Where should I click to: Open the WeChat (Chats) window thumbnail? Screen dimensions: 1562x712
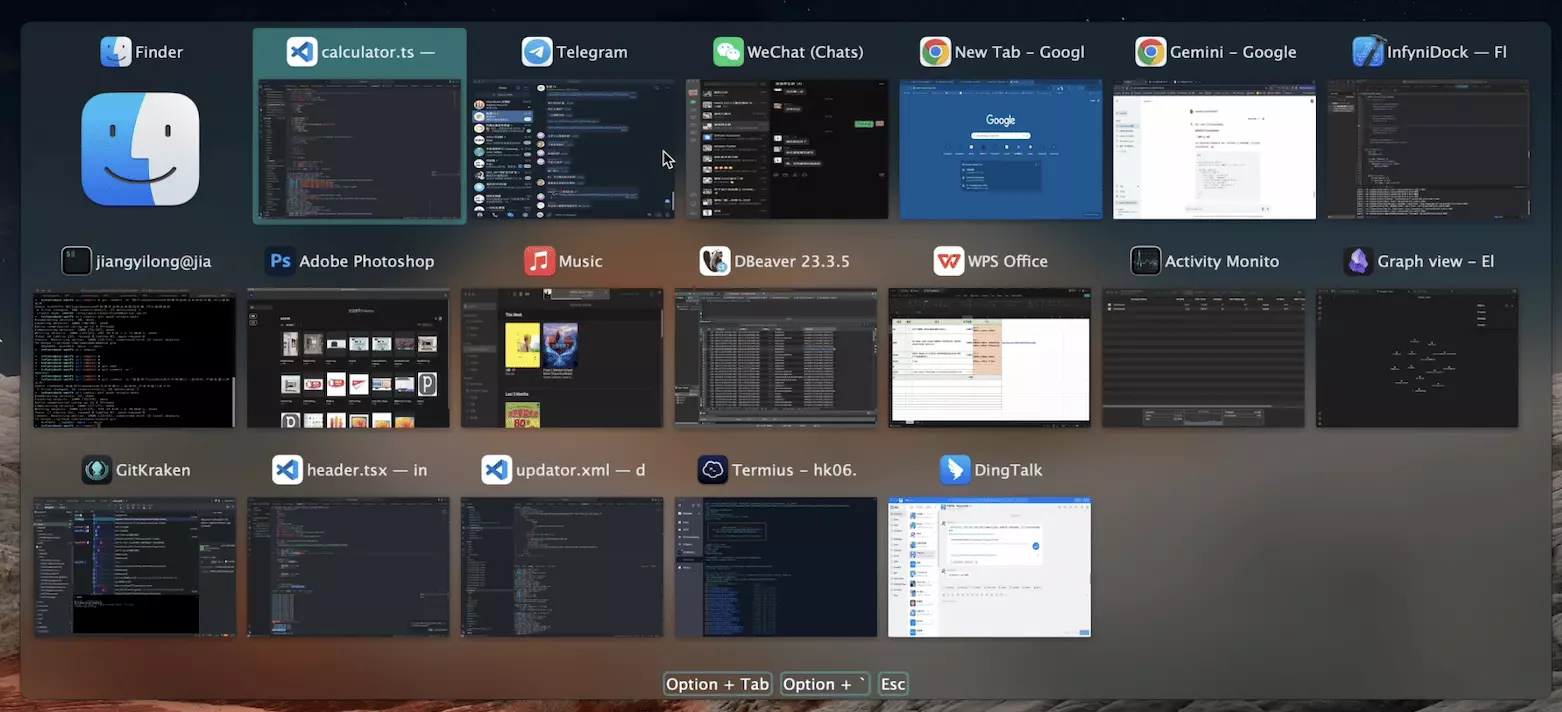click(x=787, y=150)
